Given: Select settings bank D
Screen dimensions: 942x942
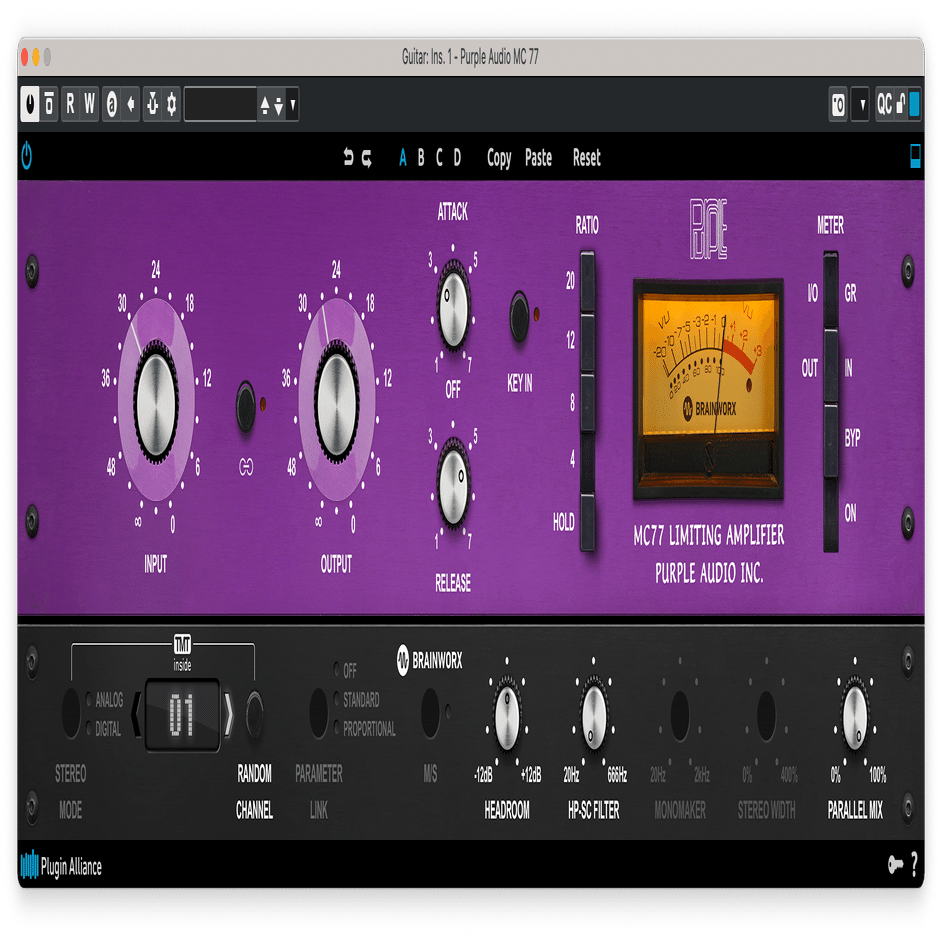Looking at the screenshot, I should pyautogui.click(x=457, y=158).
